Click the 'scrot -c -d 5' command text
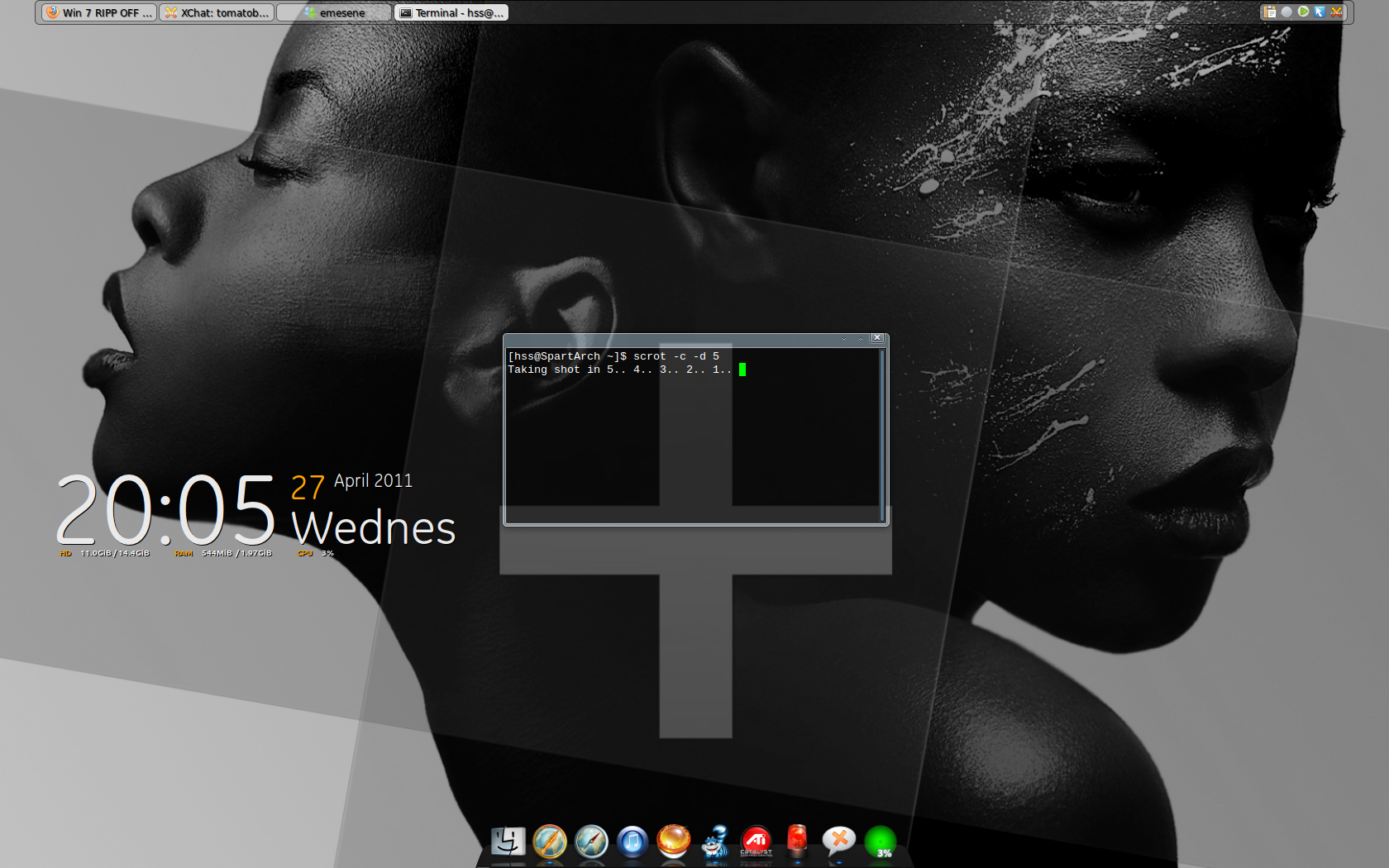1389x868 pixels. click(676, 356)
